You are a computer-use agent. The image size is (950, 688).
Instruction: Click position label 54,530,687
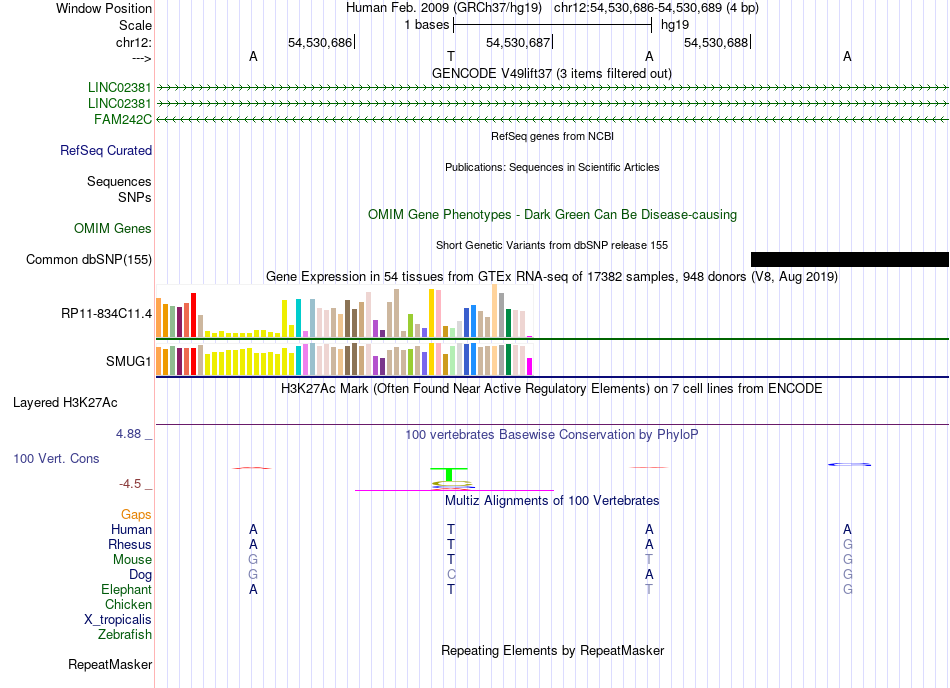(518, 42)
